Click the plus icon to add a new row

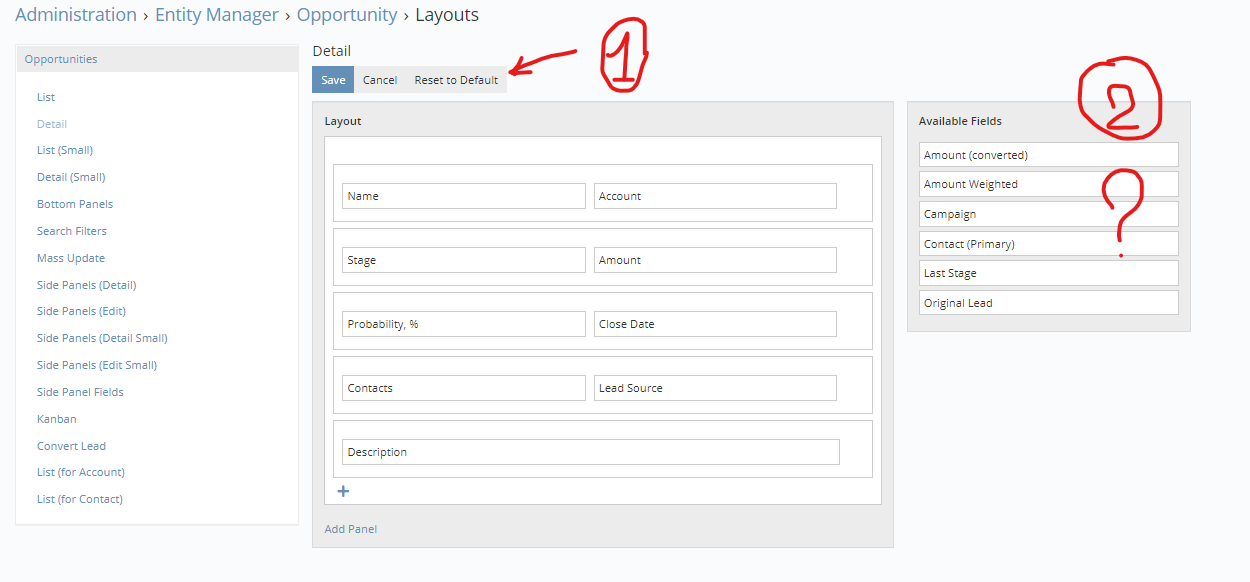[x=344, y=491]
